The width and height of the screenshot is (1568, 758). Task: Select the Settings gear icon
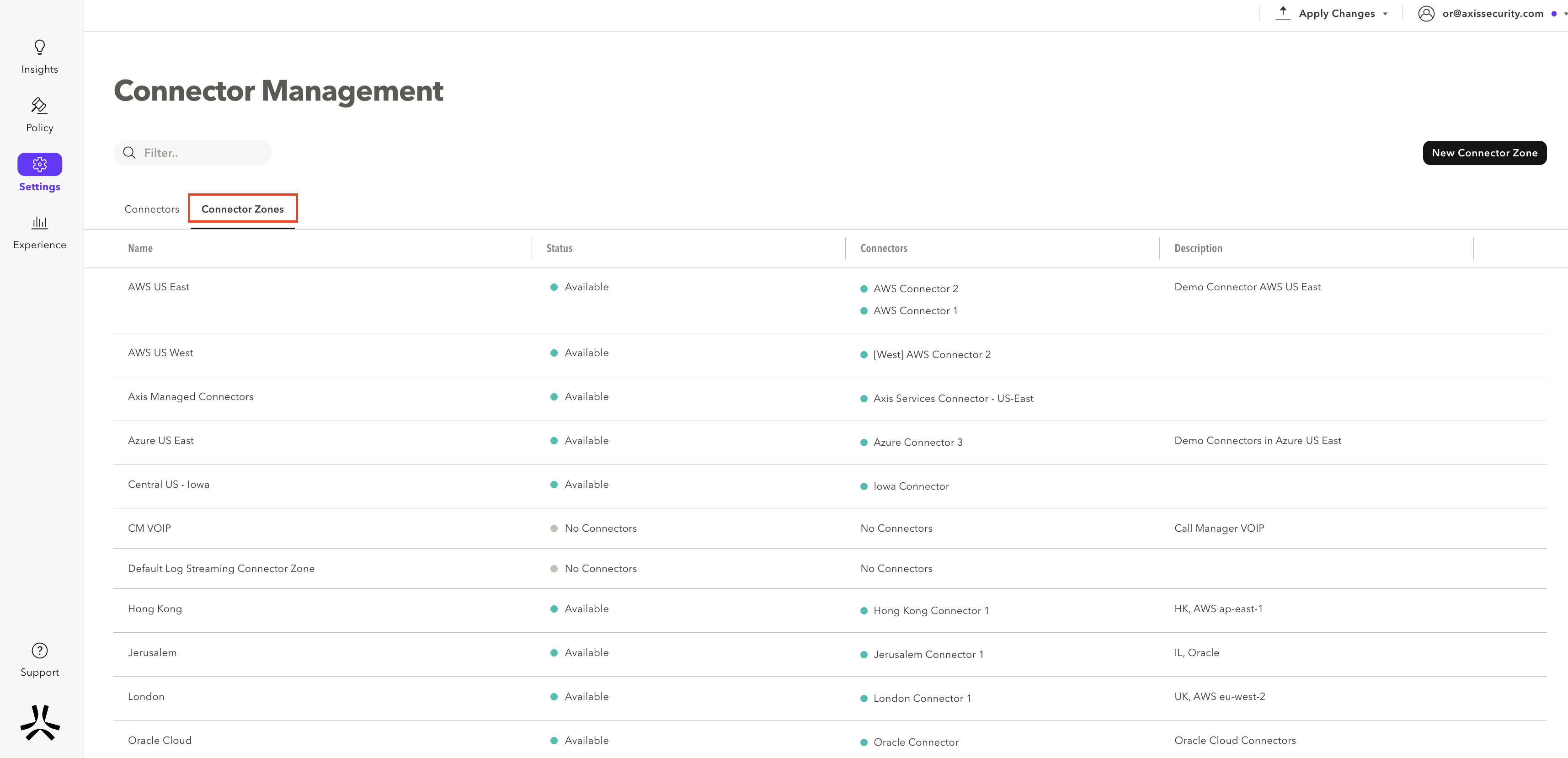pyautogui.click(x=40, y=165)
